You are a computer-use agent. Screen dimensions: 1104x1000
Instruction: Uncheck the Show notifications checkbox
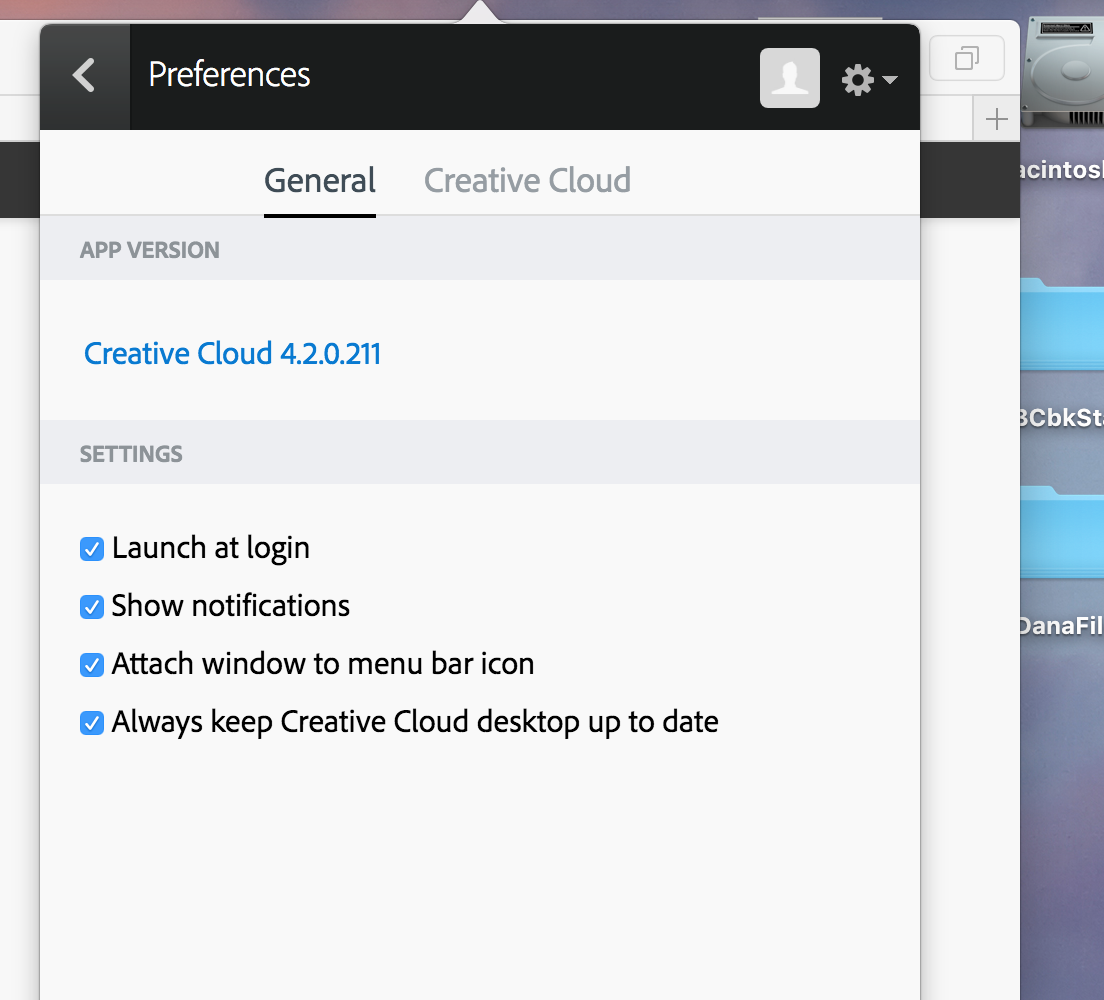92,607
